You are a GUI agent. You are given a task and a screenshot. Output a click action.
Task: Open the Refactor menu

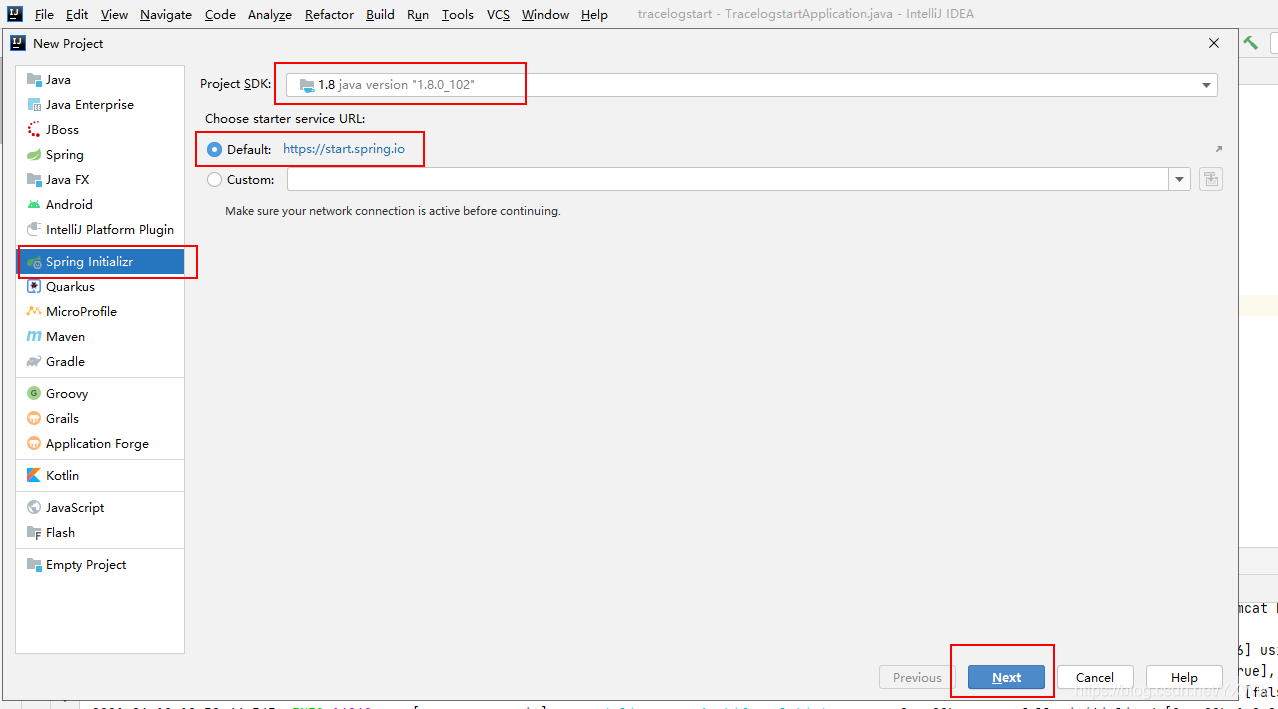click(329, 15)
